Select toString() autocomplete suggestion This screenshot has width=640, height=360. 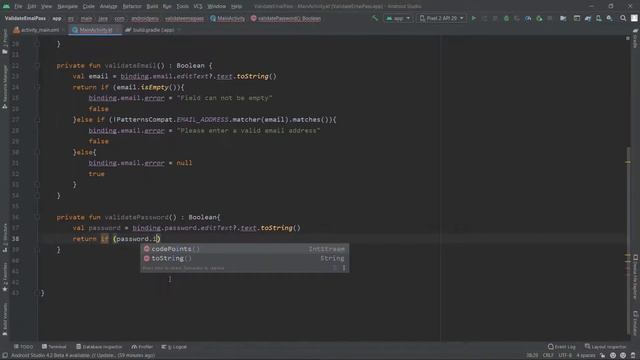coord(245,258)
